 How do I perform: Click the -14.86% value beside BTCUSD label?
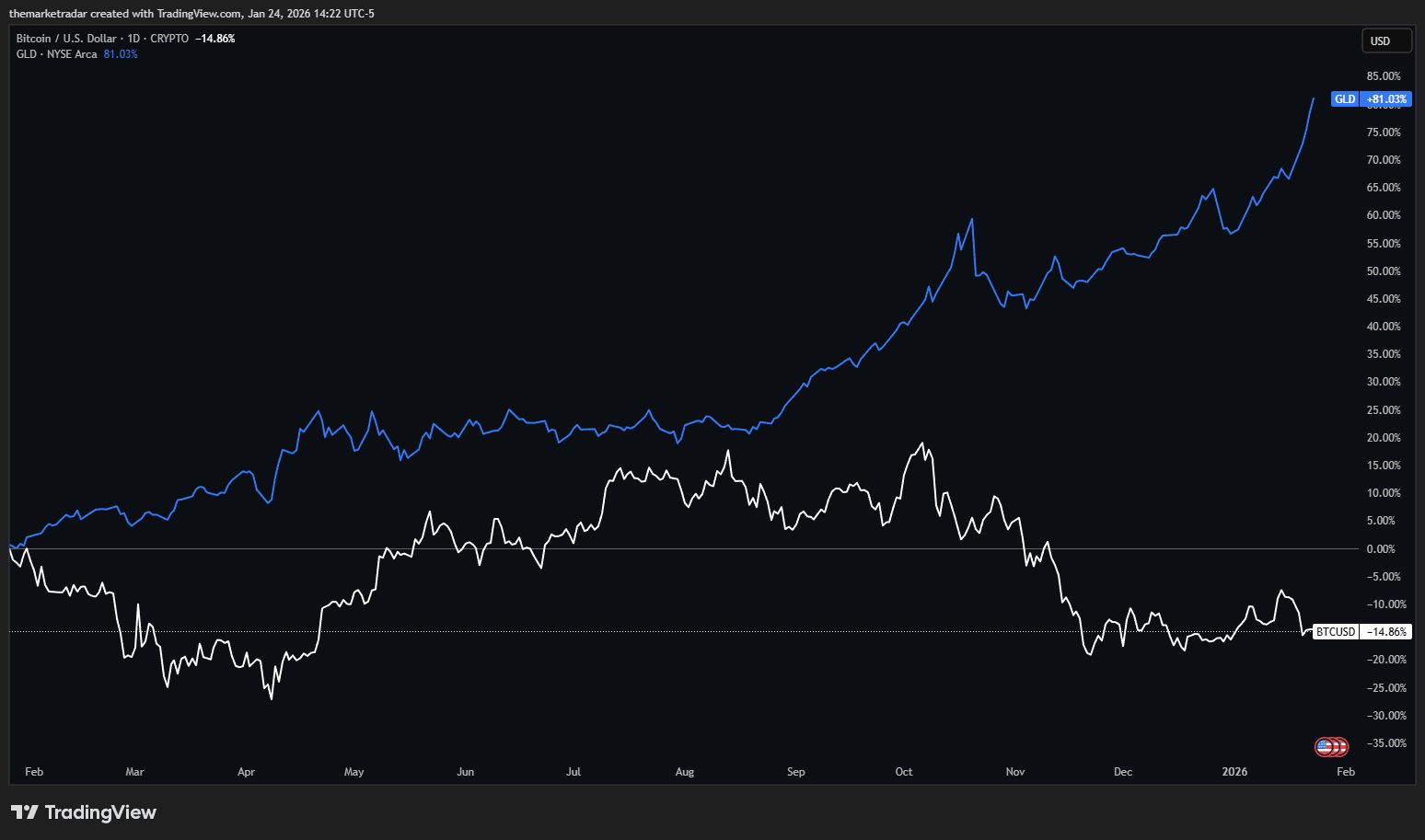tap(1385, 631)
